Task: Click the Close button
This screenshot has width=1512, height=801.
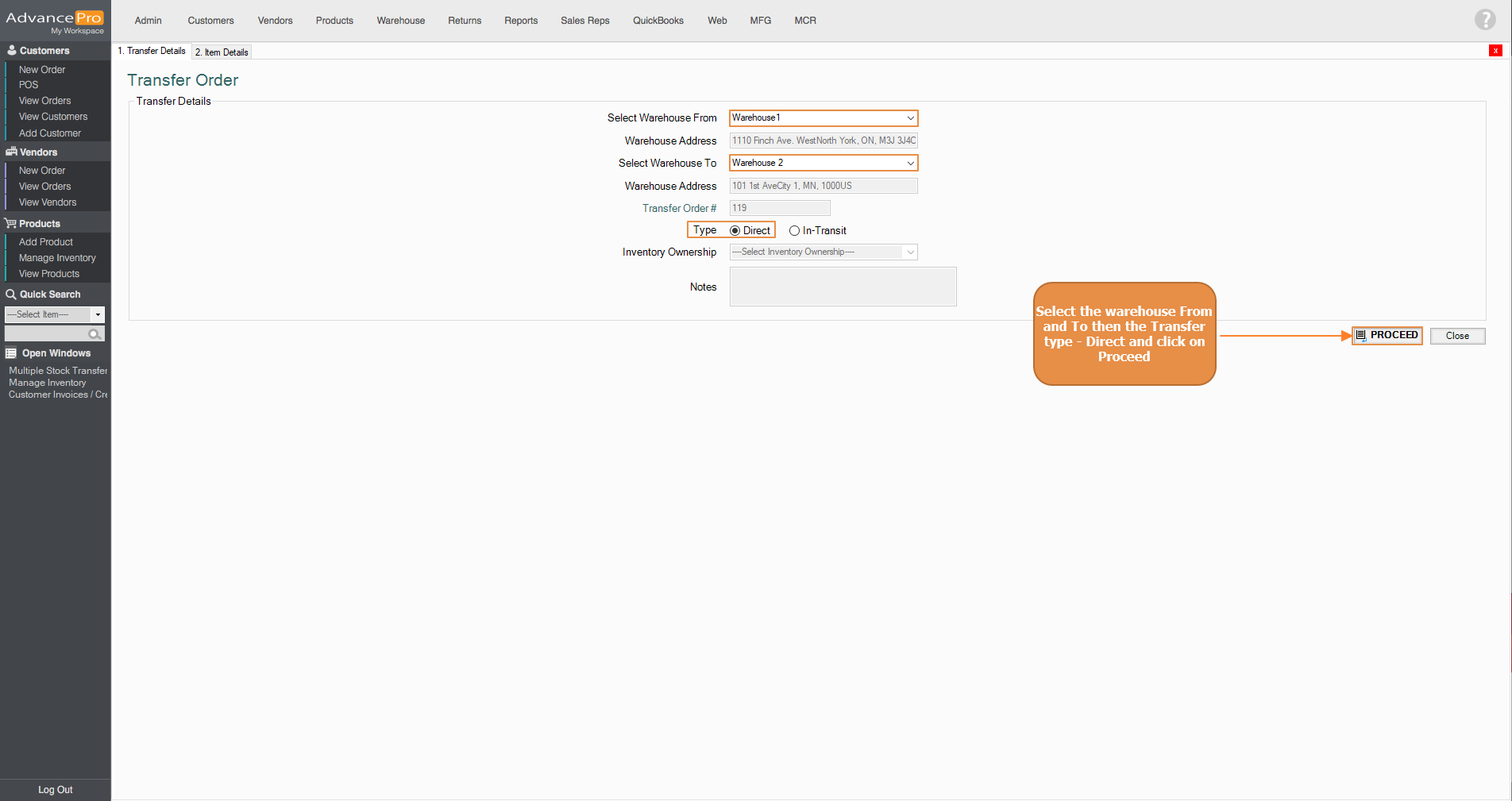Action: coord(1456,336)
